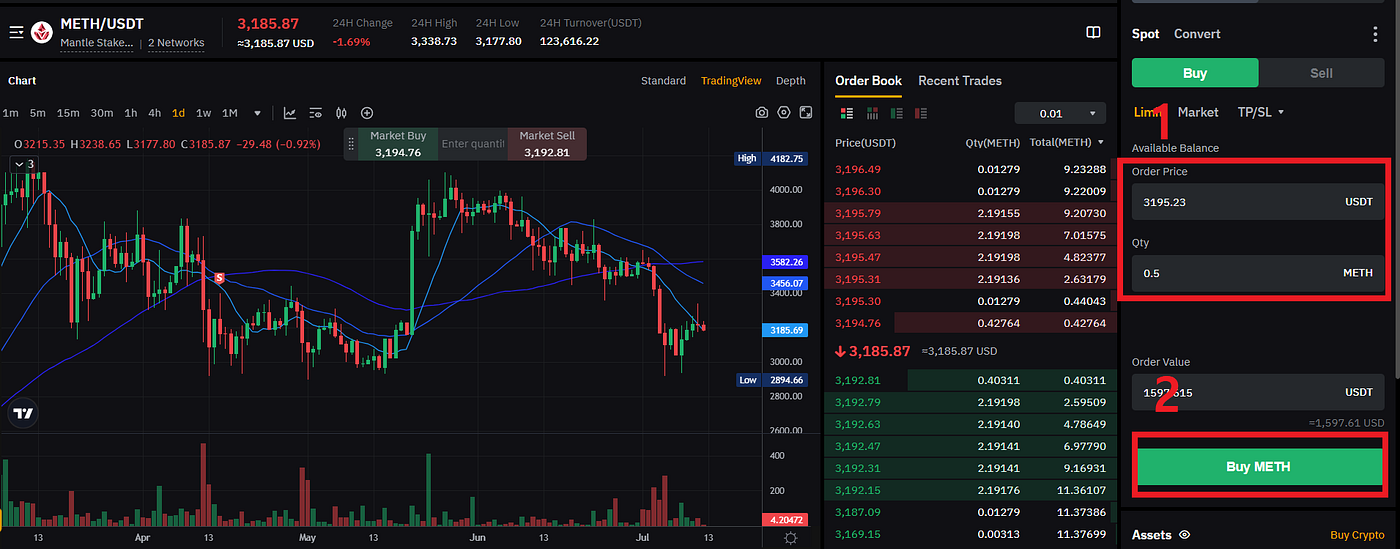
Task: Toggle Assets visibility eye icon
Action: (x=1184, y=535)
